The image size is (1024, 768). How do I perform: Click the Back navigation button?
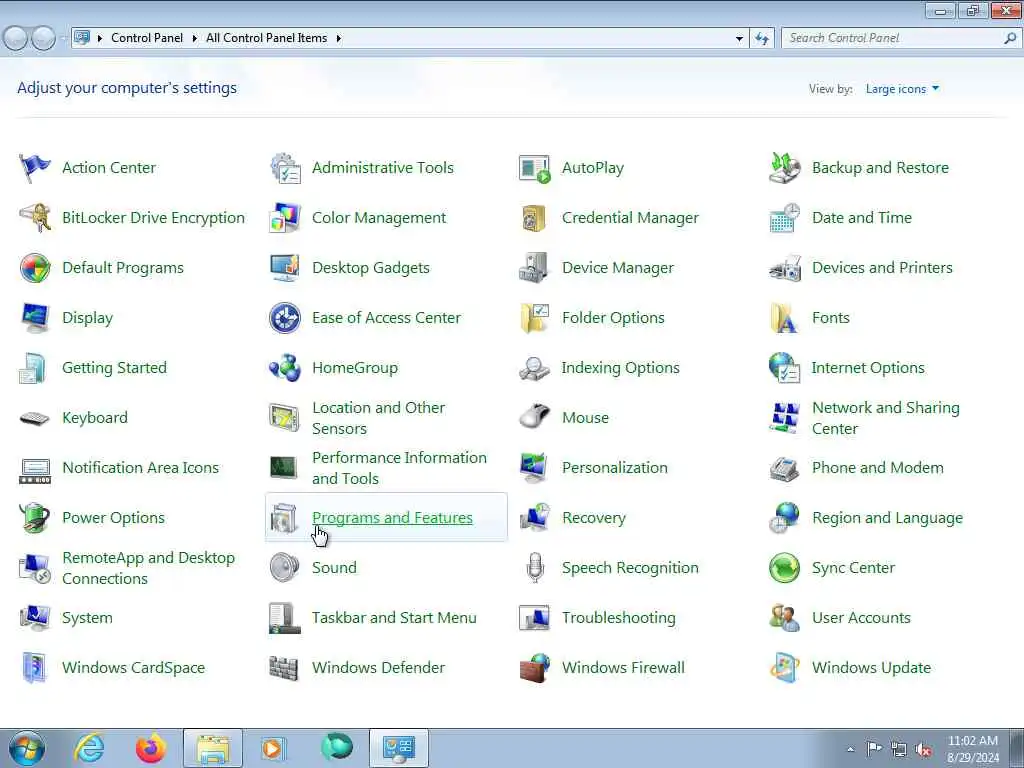[15, 39]
